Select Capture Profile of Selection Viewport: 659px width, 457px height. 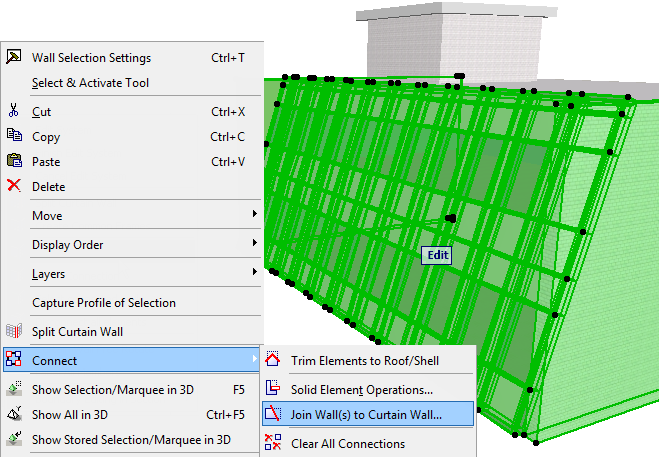tap(104, 302)
